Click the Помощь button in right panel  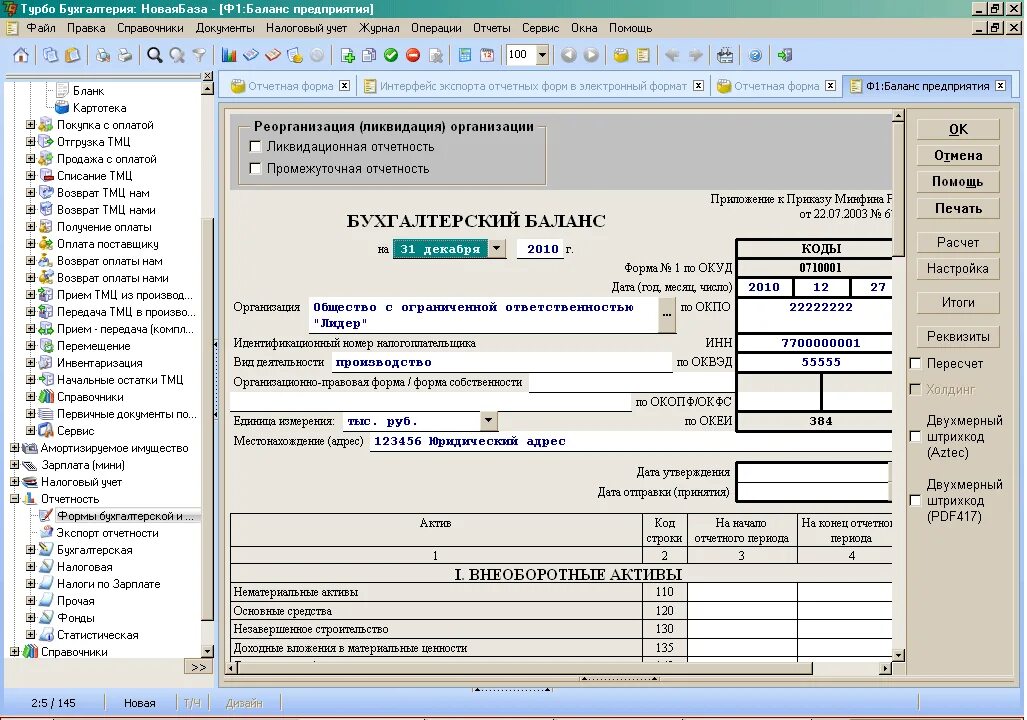click(958, 182)
